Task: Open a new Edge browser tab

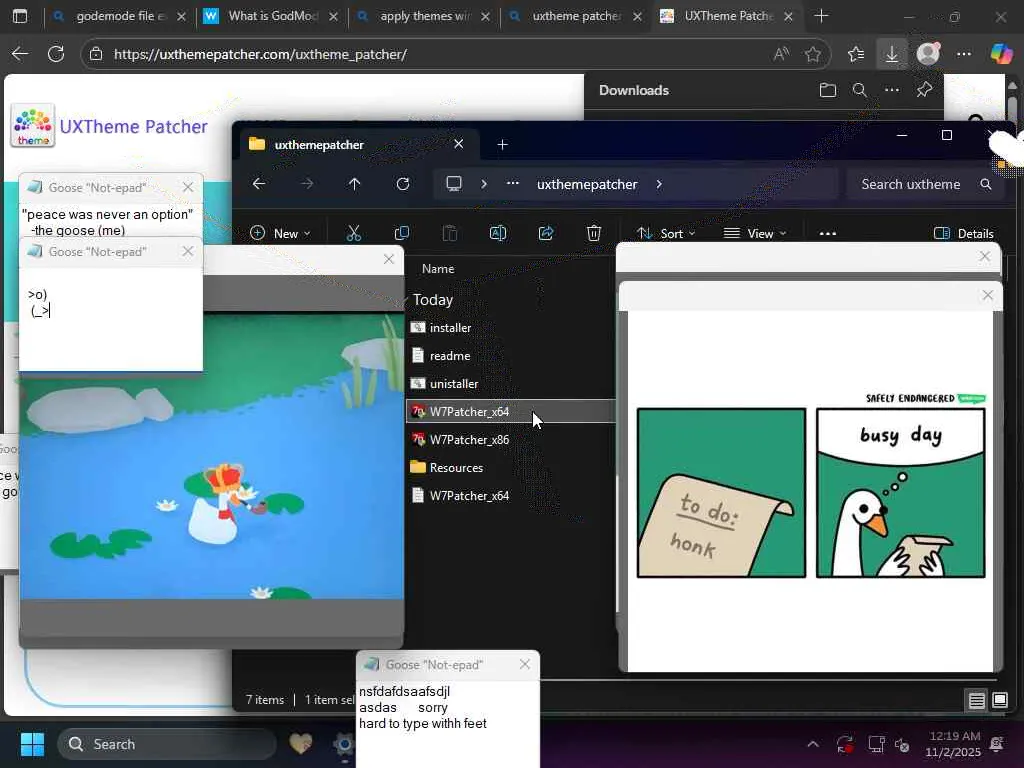Action: (x=822, y=16)
